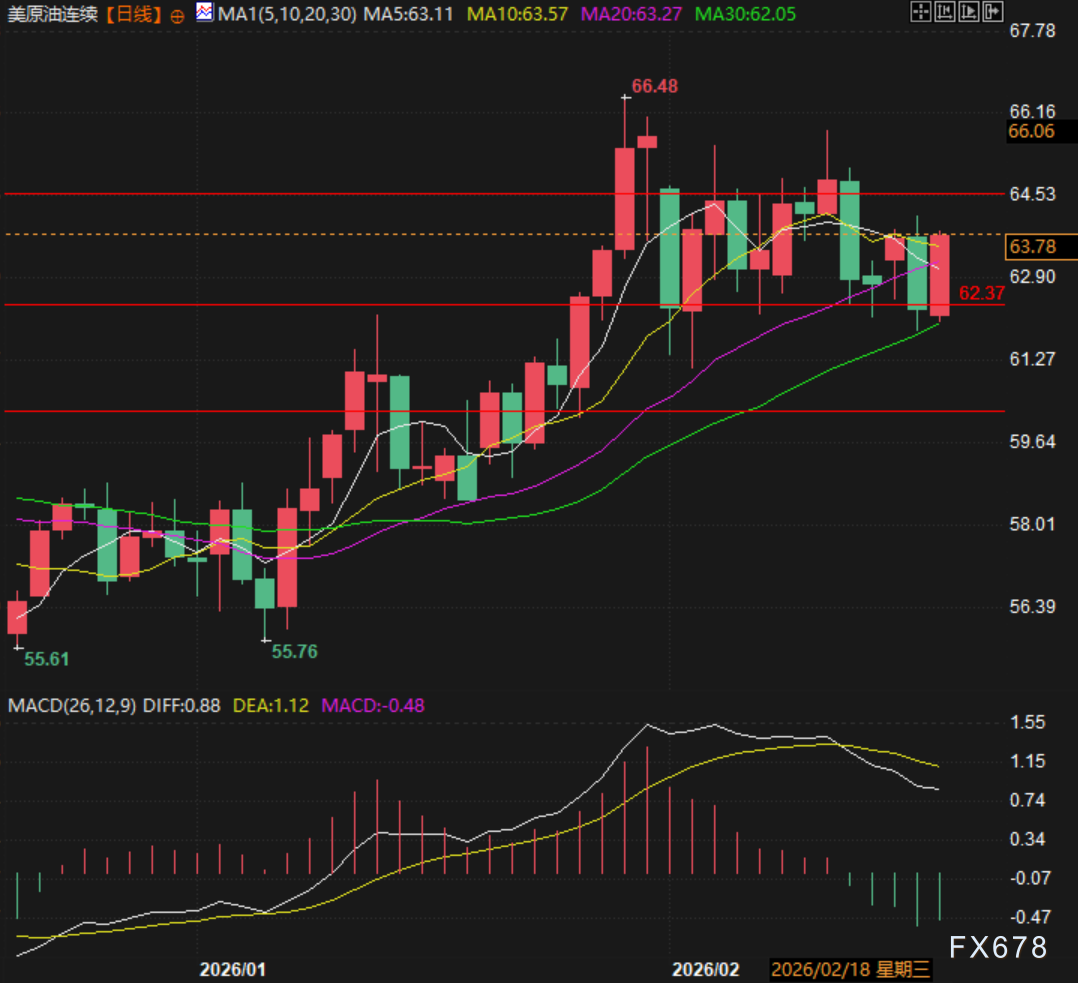The height and width of the screenshot is (983, 1078).
Task: Click the MA5:63.11 legend value
Action: point(408,14)
